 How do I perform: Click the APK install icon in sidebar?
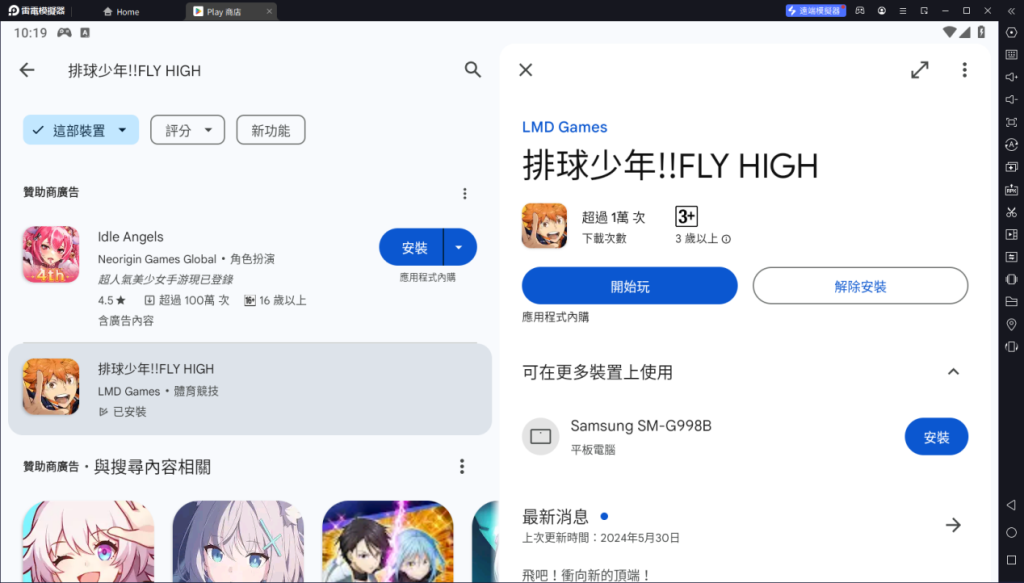click(1011, 190)
